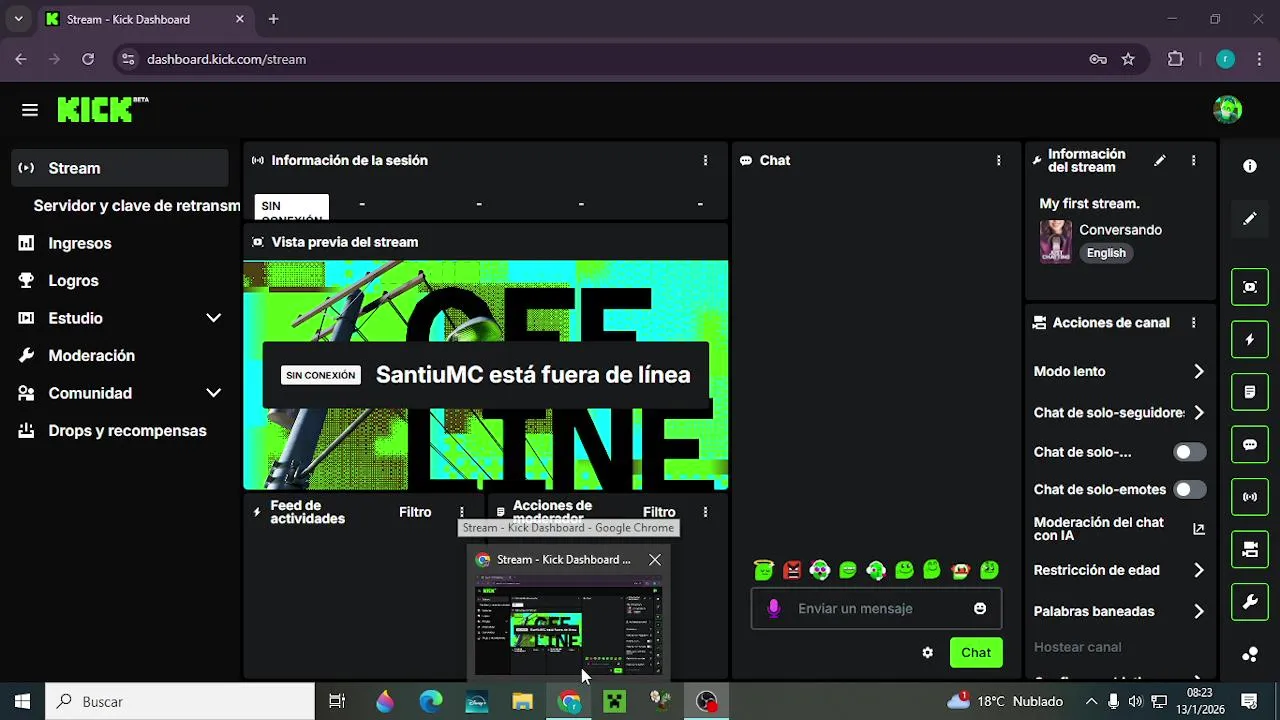This screenshot has width=1280, height=720.
Task: Expand the Estudio sidebar section
Action: point(213,318)
